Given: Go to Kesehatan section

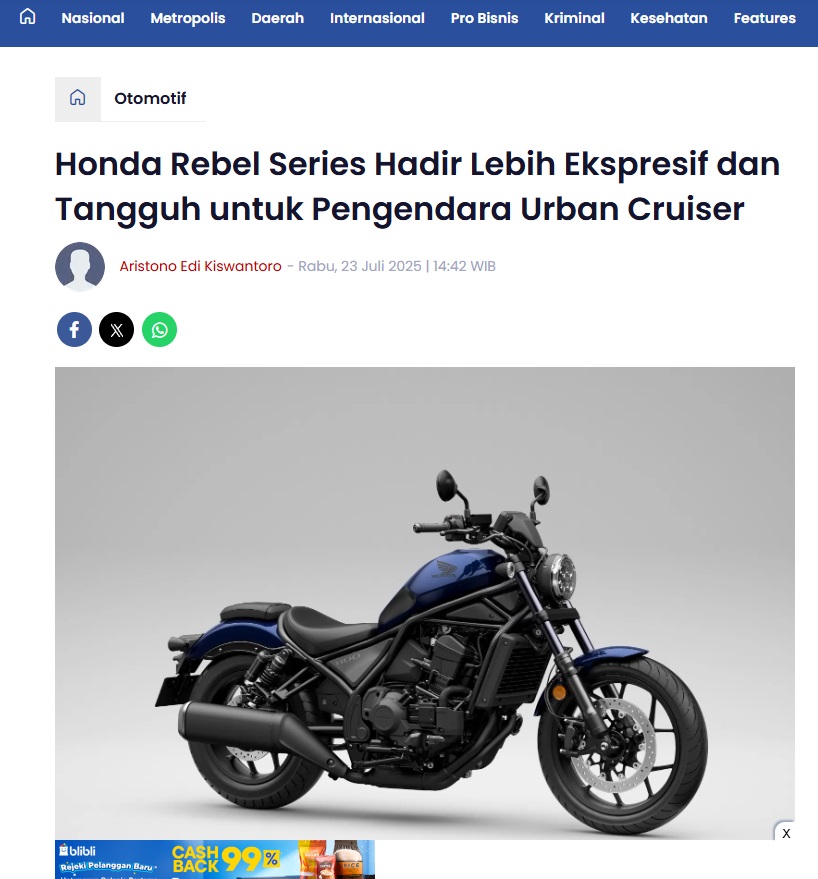Looking at the screenshot, I should (669, 18).
